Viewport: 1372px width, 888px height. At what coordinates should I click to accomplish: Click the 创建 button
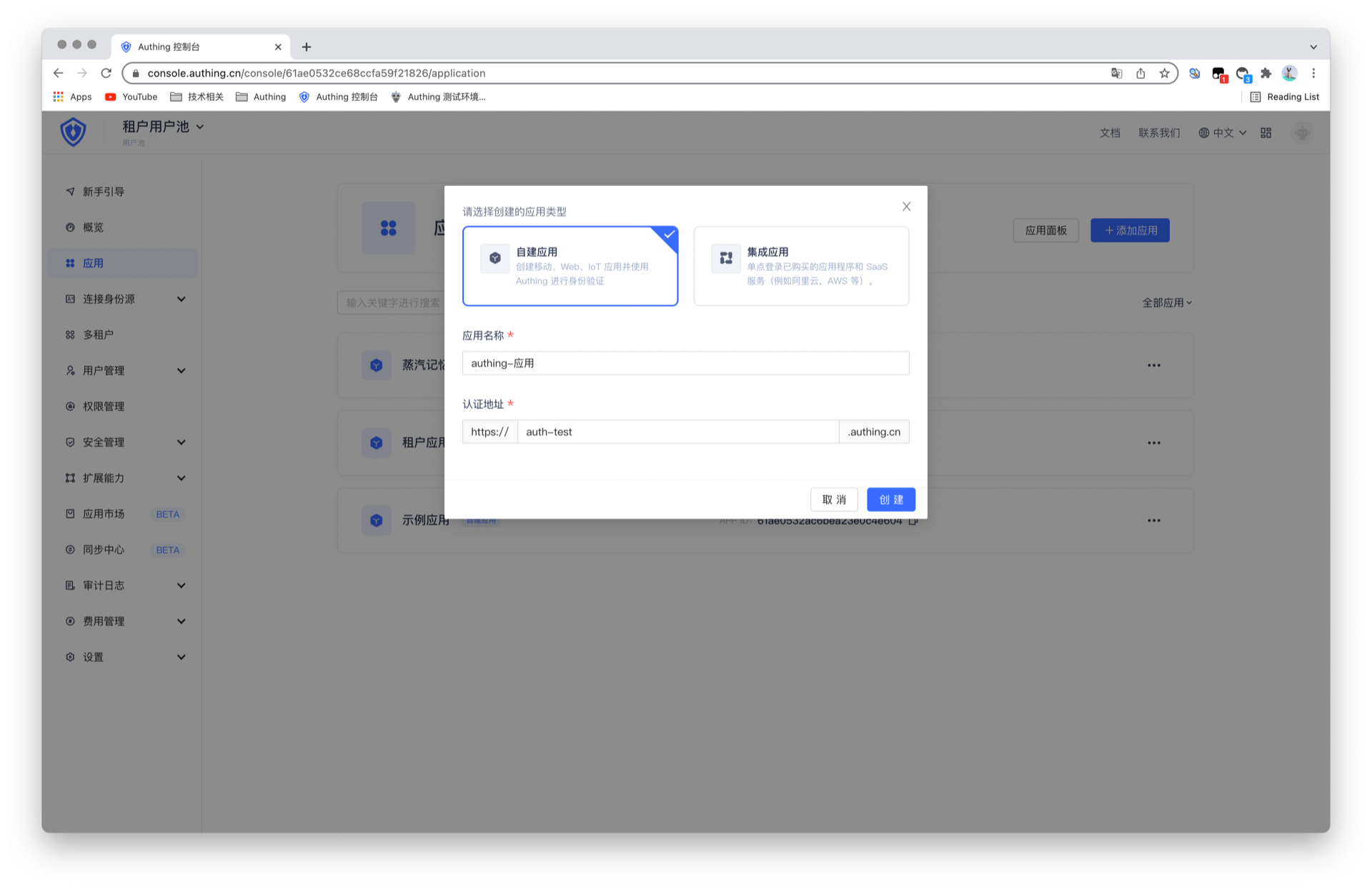[x=890, y=499]
